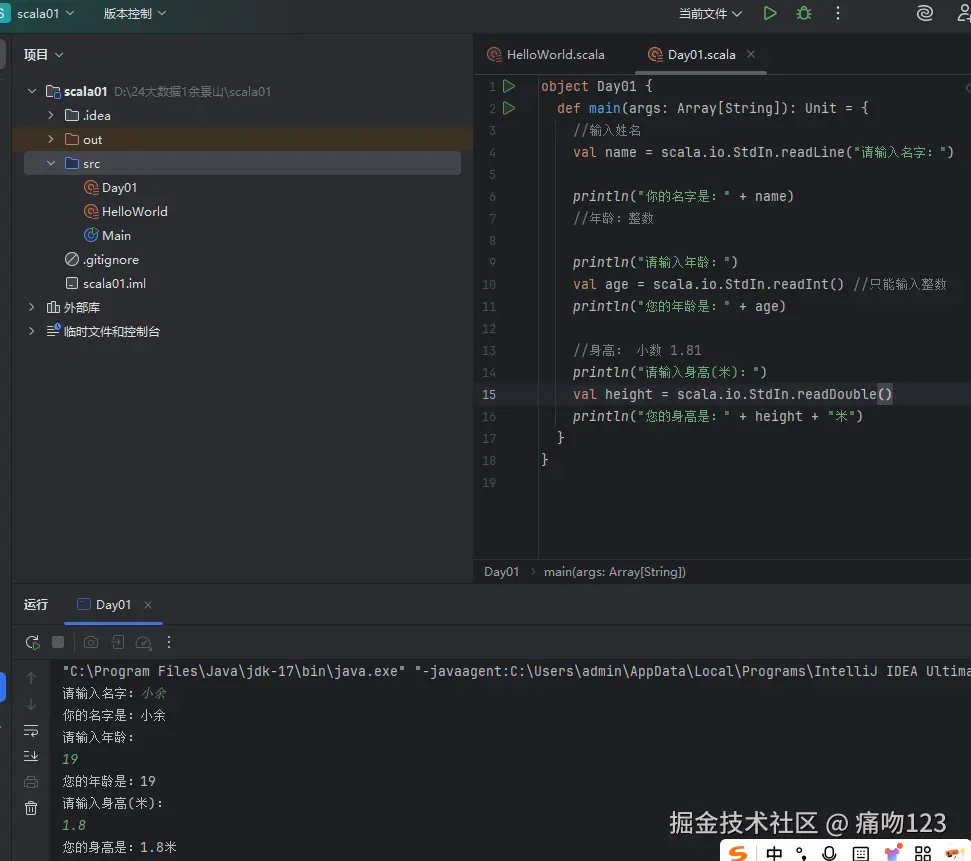This screenshot has width=971, height=861.
Task: Select the Day01 run tab
Action: [112, 604]
